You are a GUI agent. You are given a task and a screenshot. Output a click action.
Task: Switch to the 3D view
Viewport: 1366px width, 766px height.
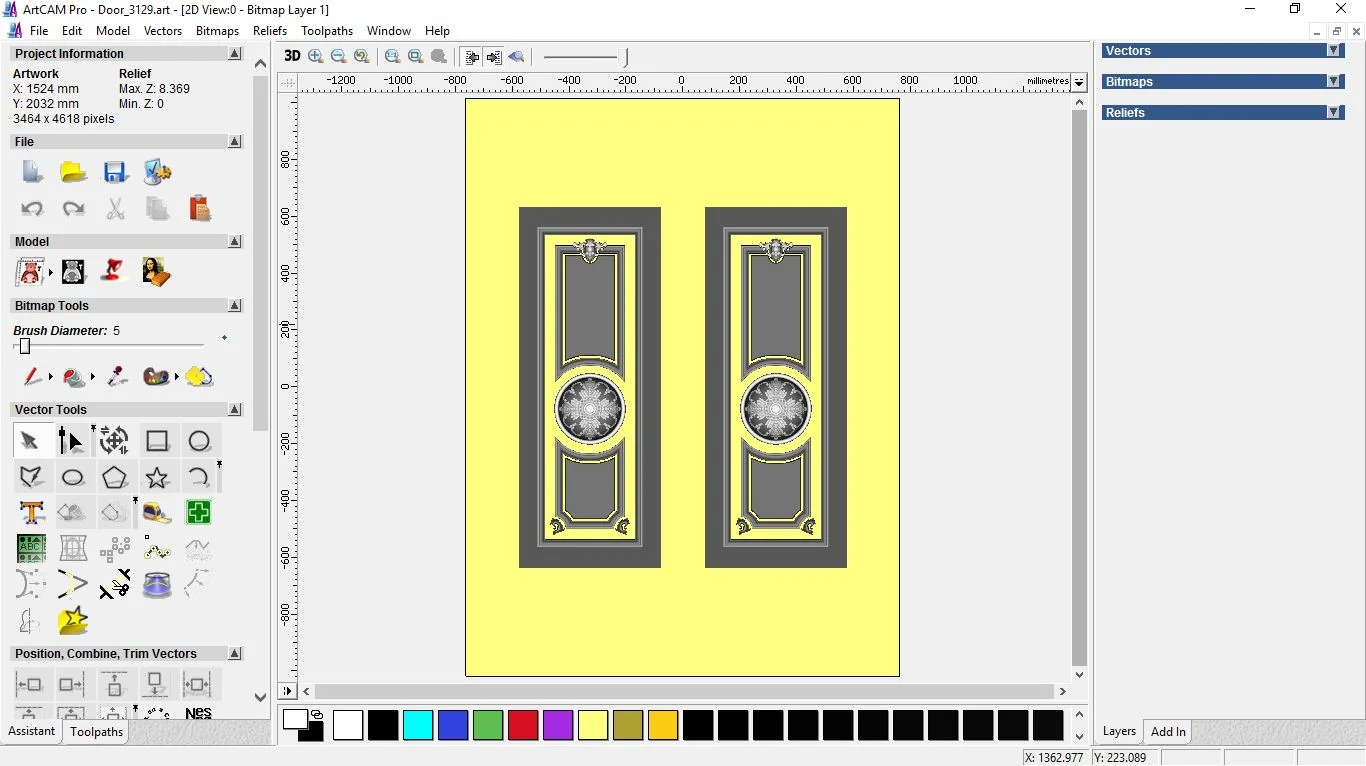pos(292,56)
